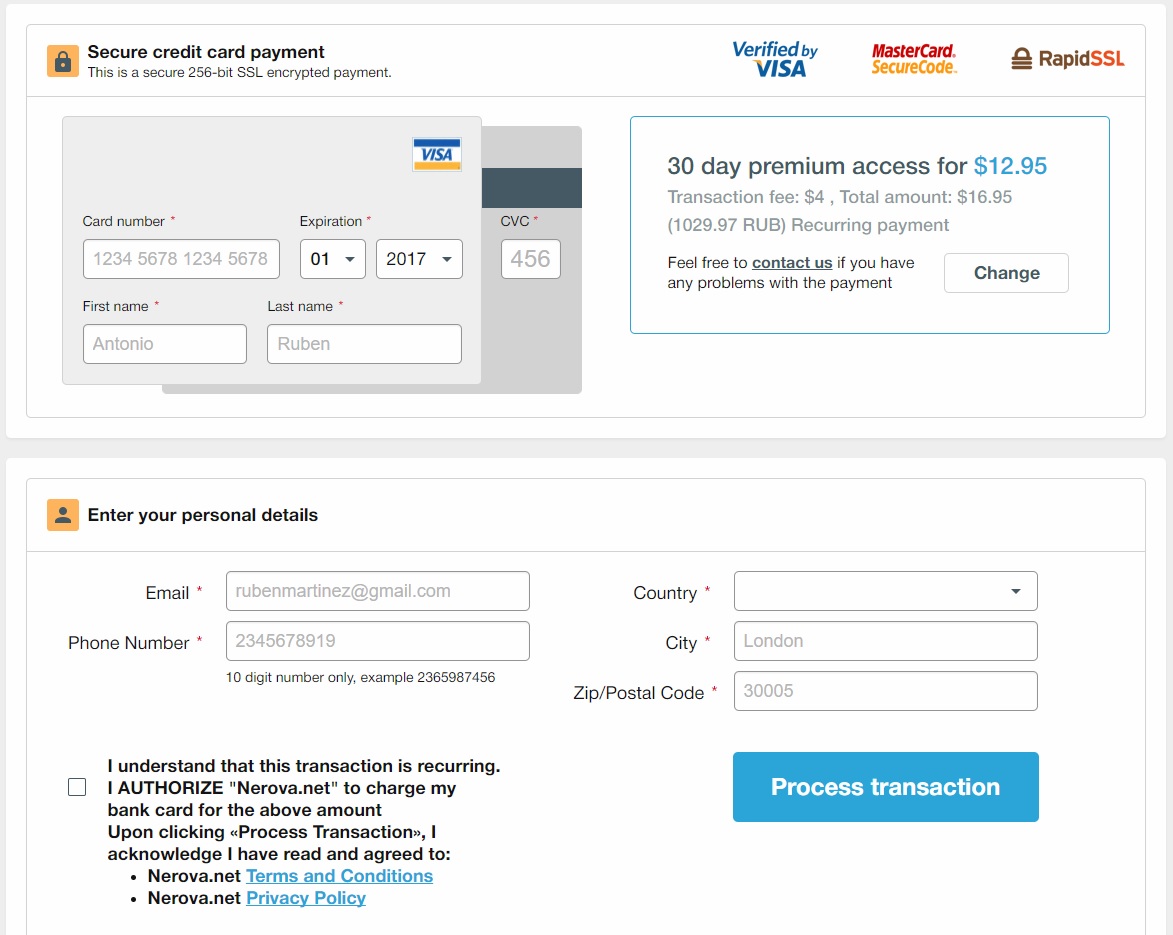The image size is (1173, 935).
Task: Open the Privacy Policy link
Action: point(306,898)
